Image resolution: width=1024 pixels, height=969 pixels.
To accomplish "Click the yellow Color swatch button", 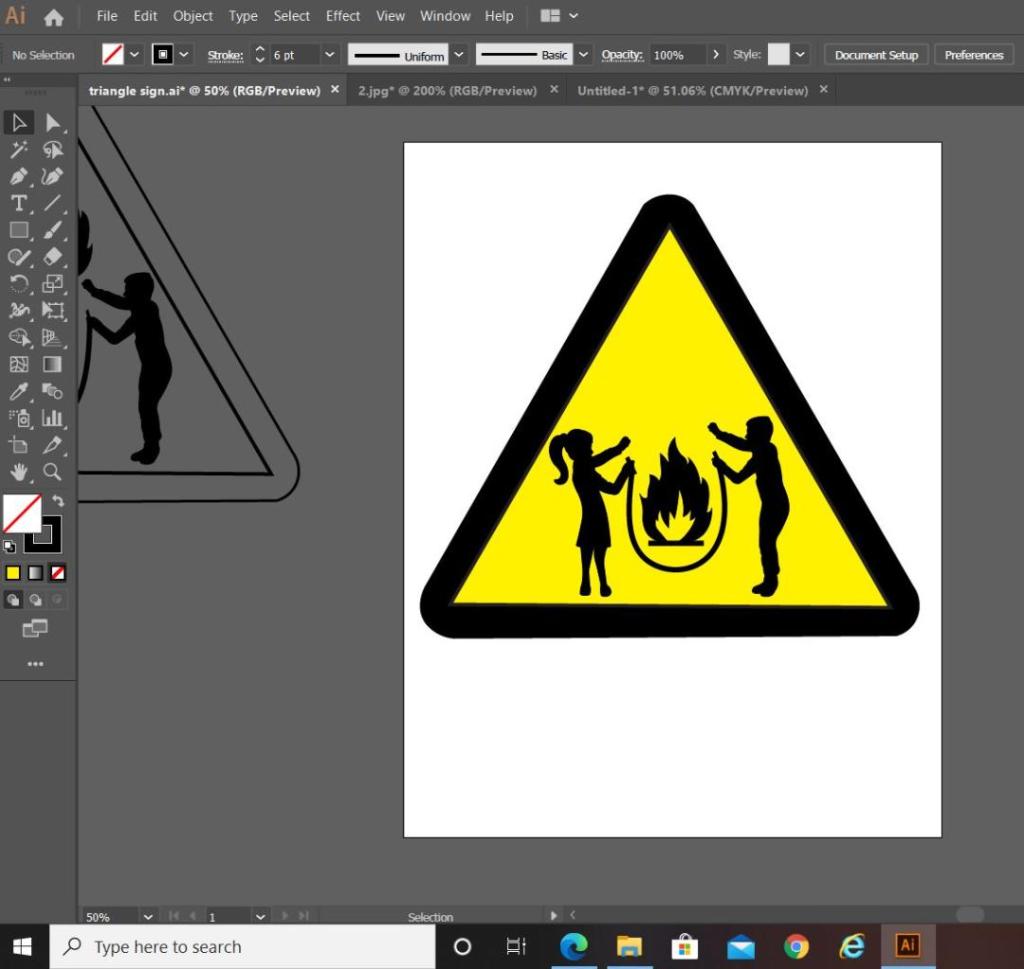I will click(13, 573).
